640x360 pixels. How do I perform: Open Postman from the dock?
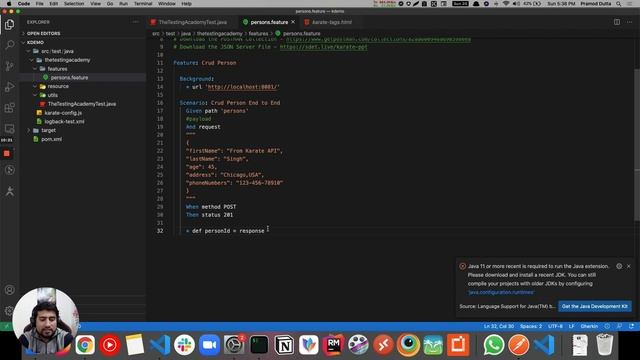coord(519,345)
